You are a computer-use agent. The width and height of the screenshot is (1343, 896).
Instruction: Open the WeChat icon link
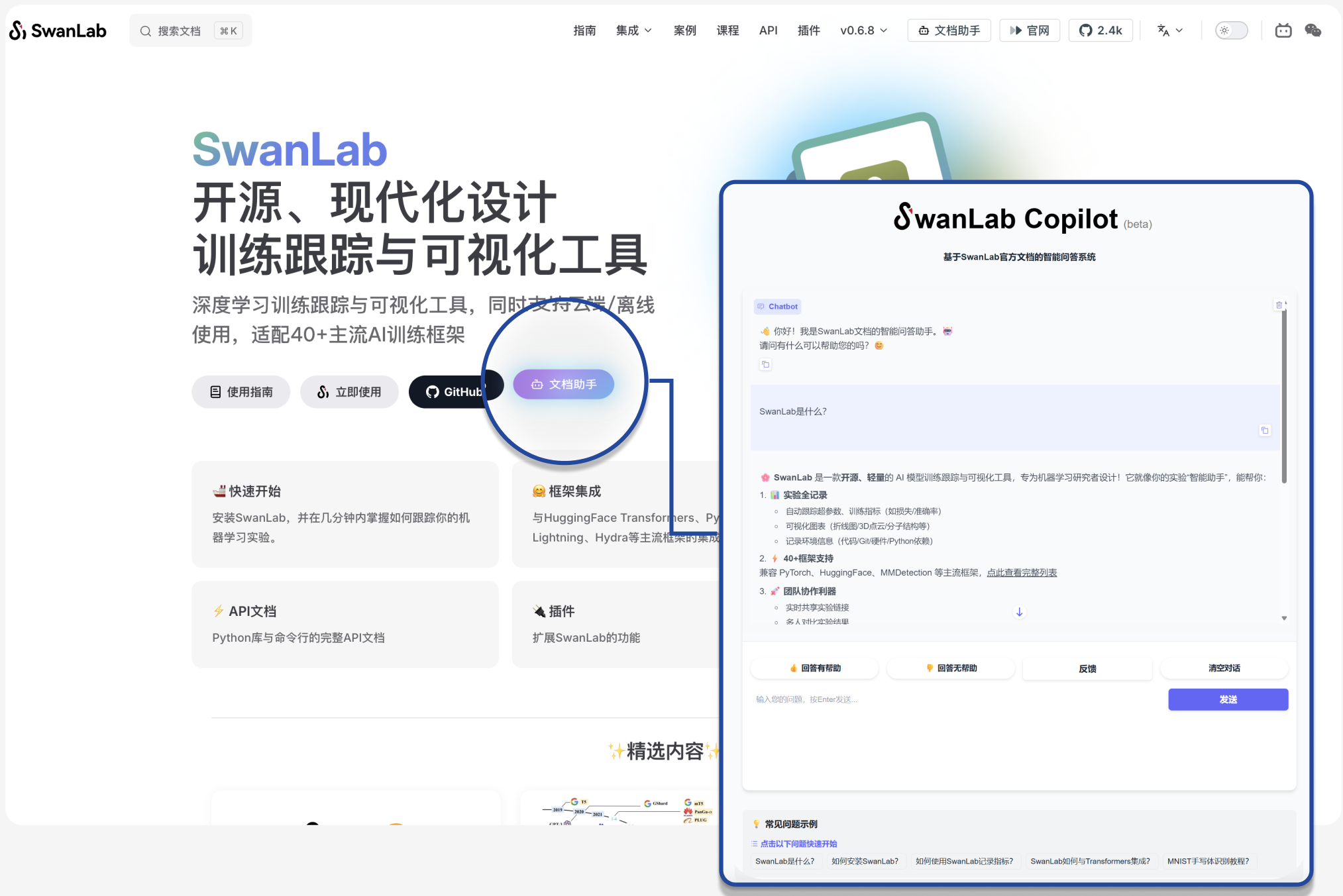pos(1313,30)
